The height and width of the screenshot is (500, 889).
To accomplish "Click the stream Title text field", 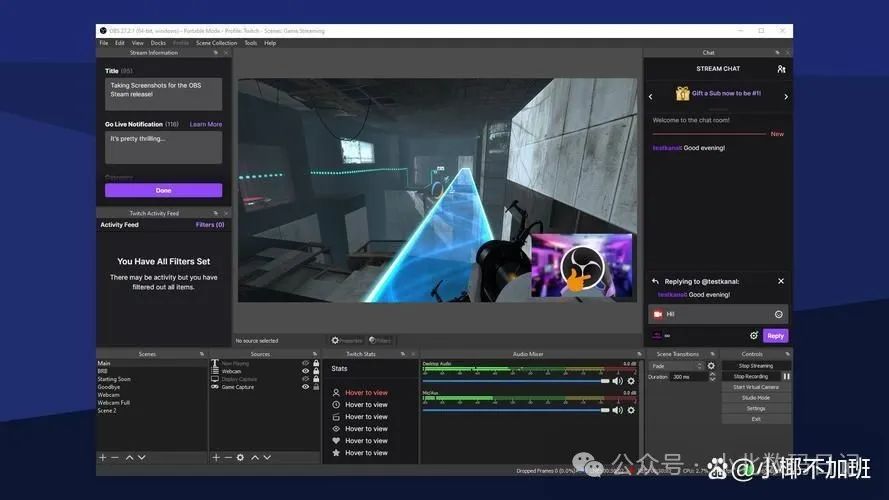I will pos(163,94).
